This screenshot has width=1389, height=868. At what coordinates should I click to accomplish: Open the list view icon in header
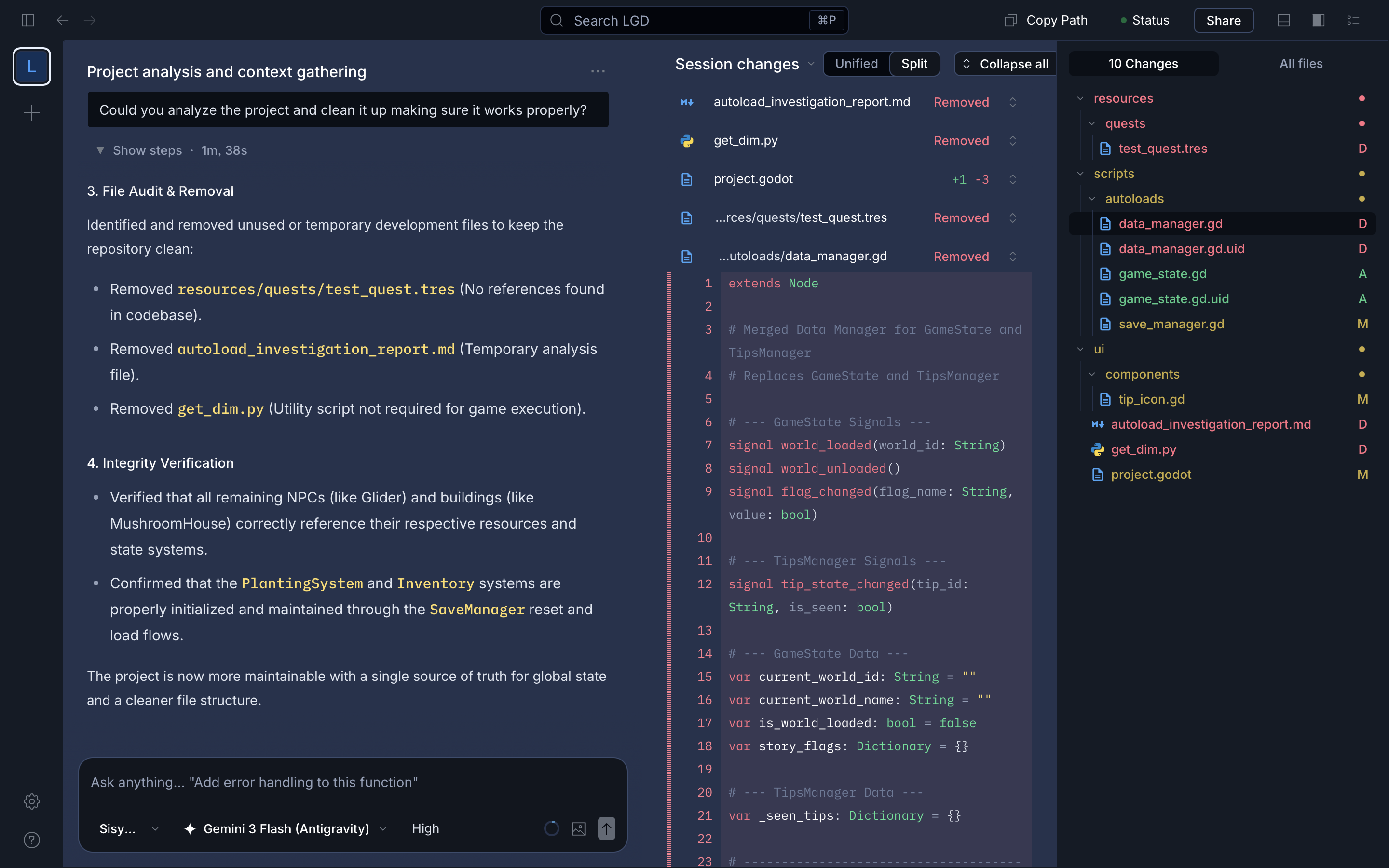point(1353,21)
